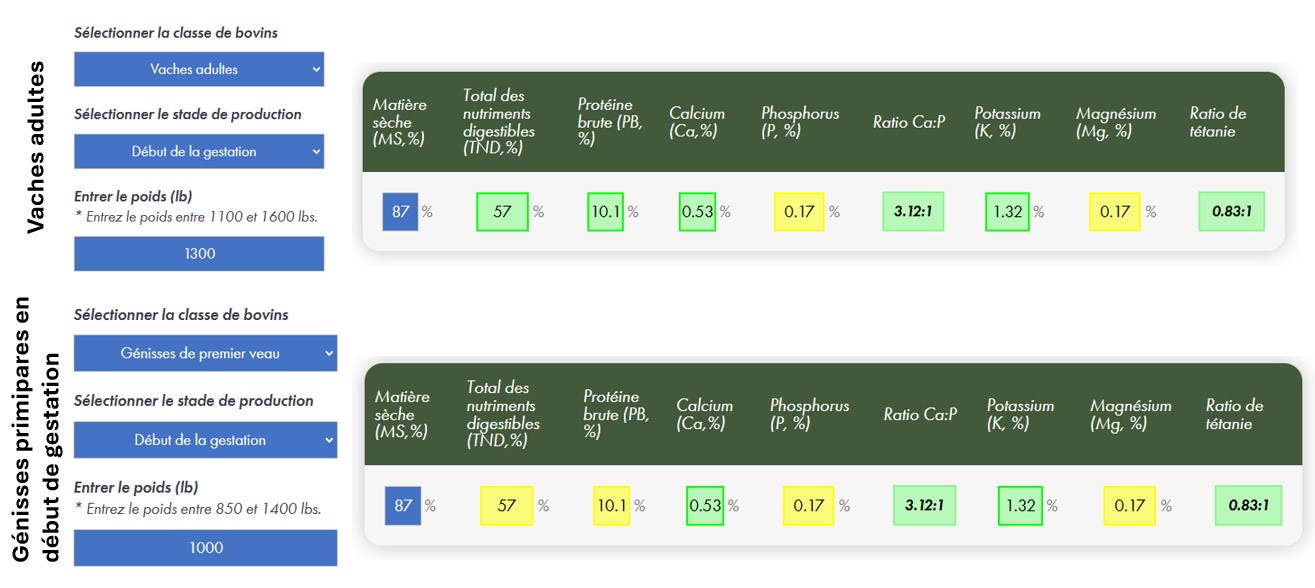Click the 0.53 calcium value in top table
This screenshot has width=1315, height=588.
[x=697, y=212]
